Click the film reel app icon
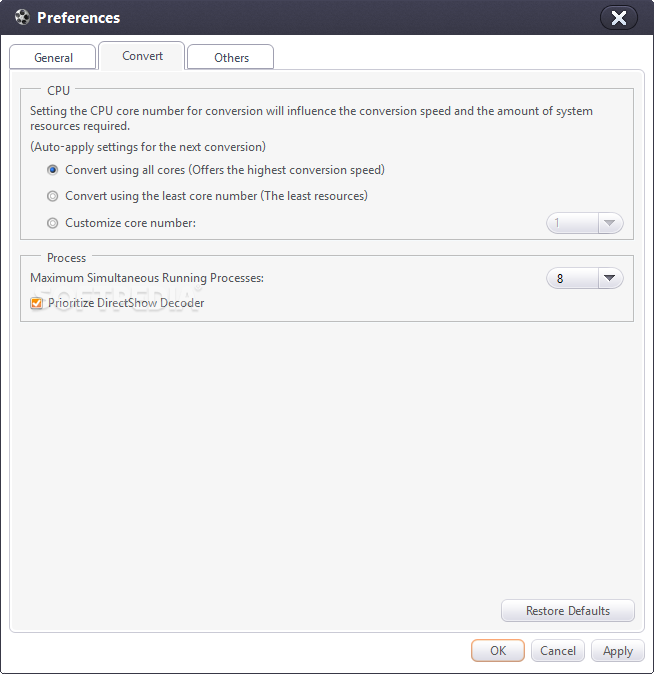This screenshot has height=674, width=654. coord(22,17)
